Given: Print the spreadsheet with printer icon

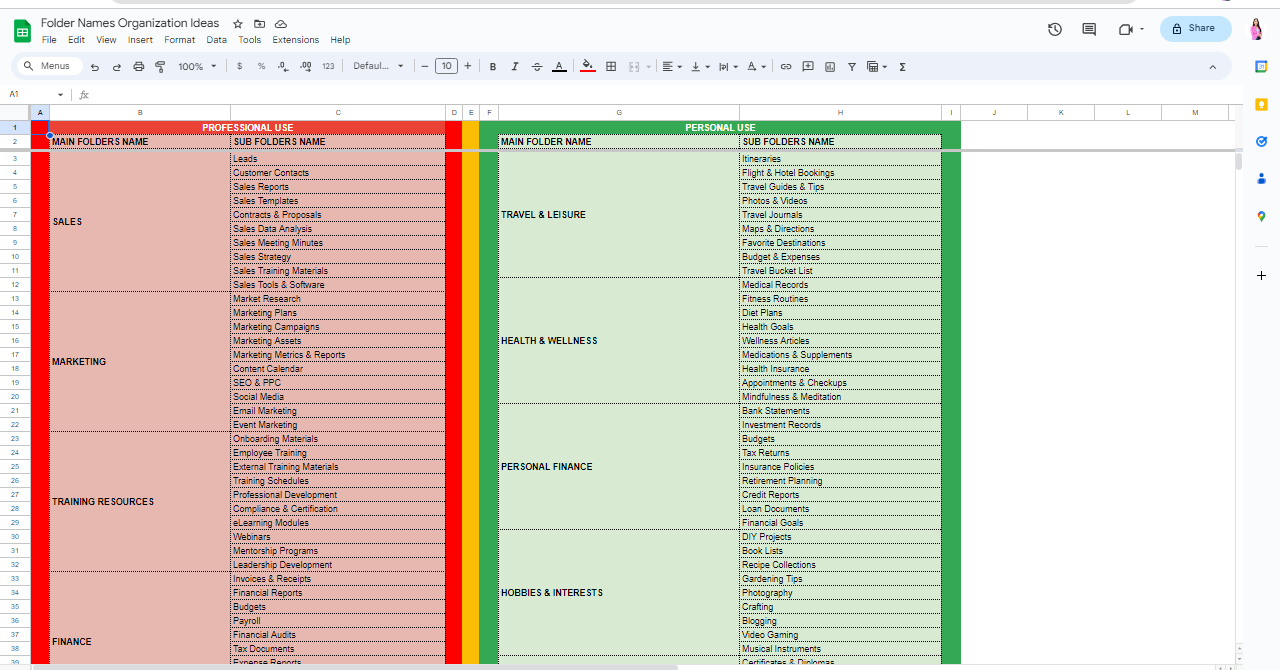Looking at the screenshot, I should 139,67.
